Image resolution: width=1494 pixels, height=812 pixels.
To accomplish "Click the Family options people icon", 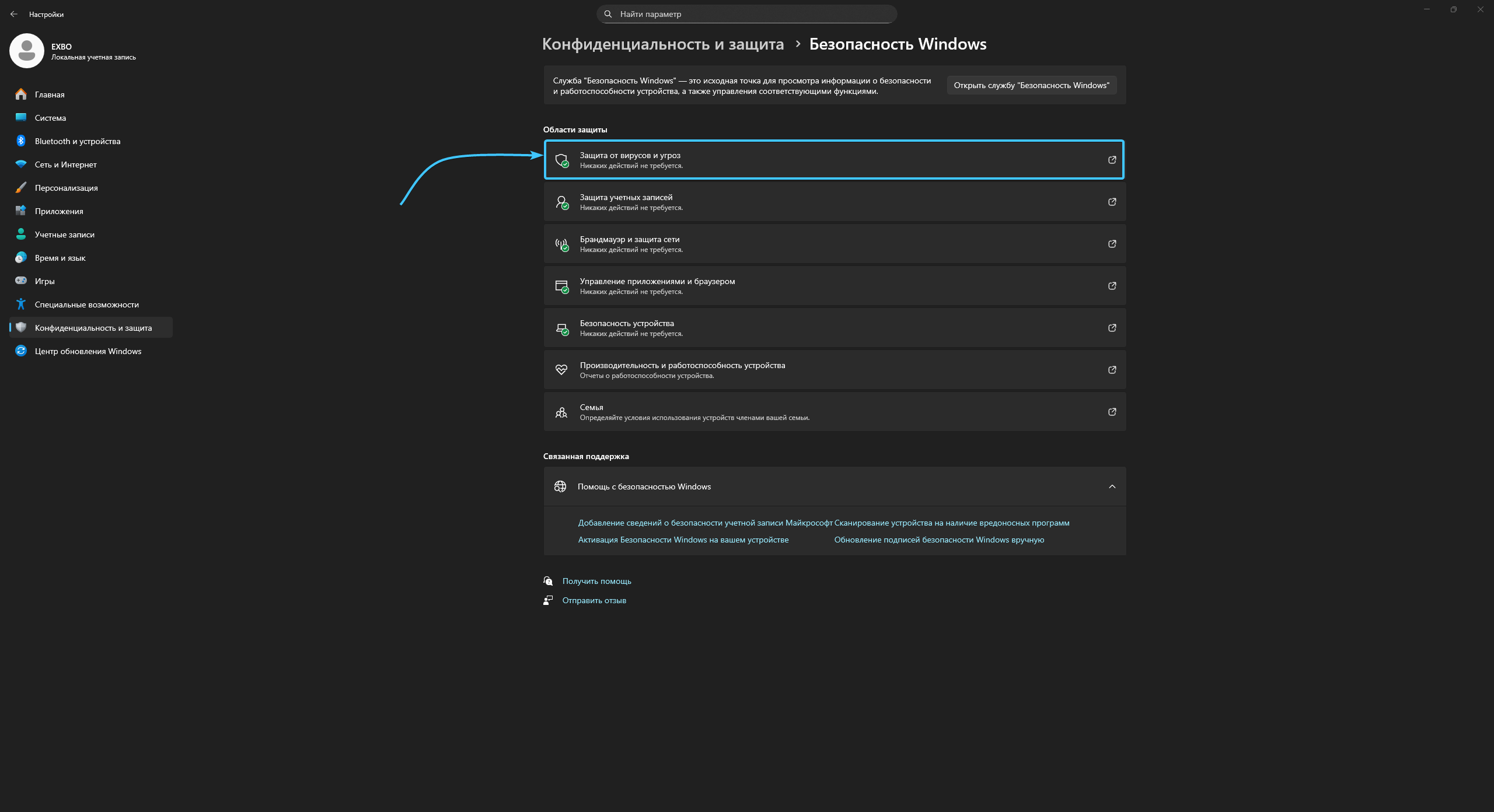I will click(x=561, y=412).
